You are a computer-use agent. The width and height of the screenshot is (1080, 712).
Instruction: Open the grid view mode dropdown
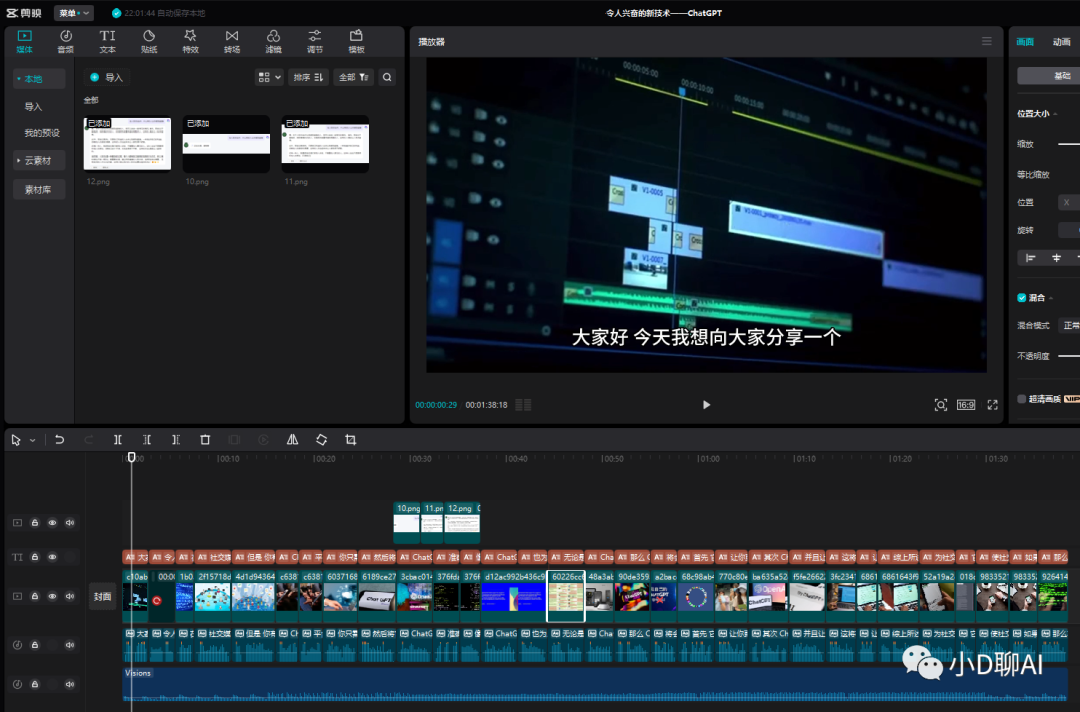pyautogui.click(x=269, y=78)
